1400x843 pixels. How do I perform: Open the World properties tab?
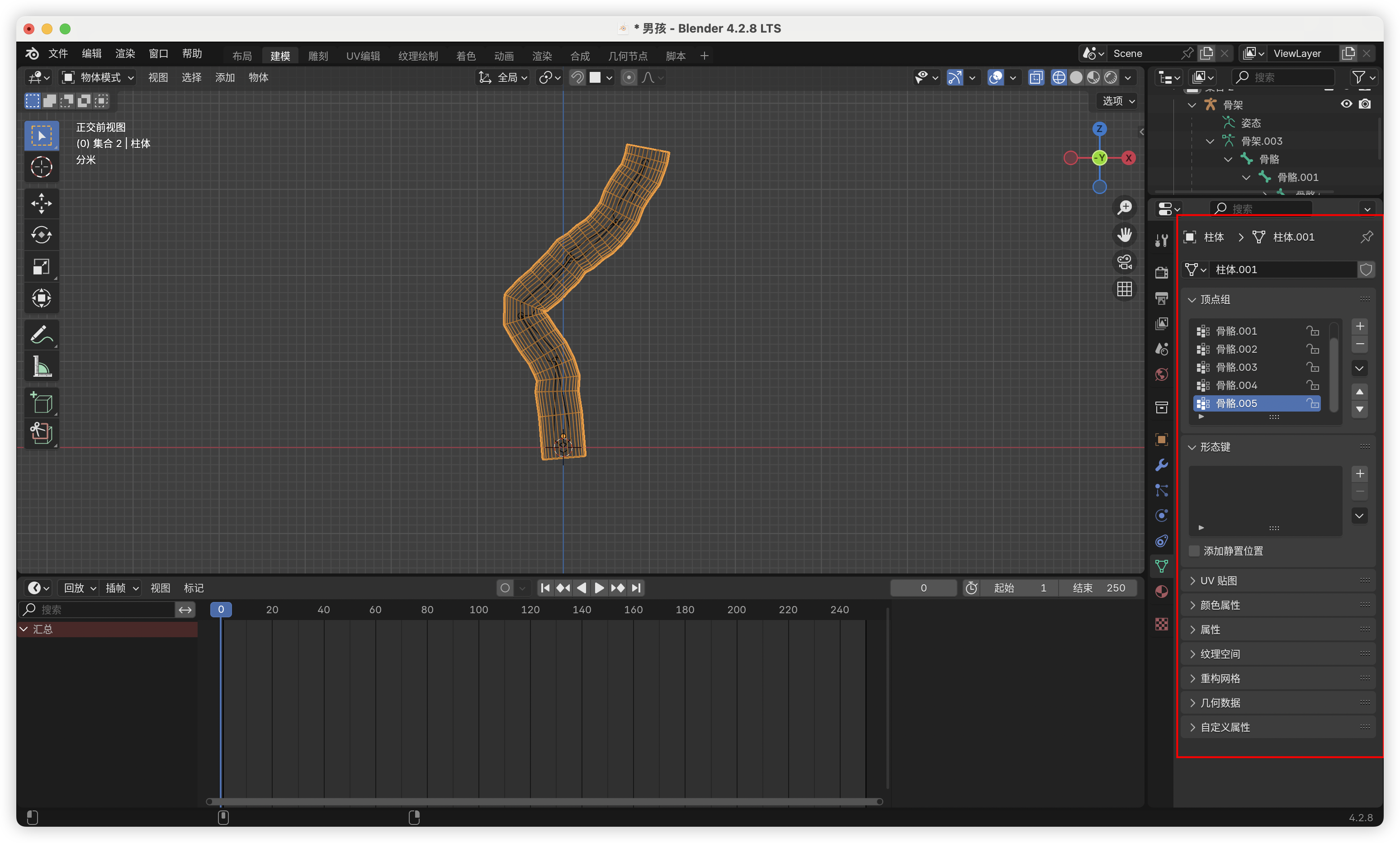[x=1161, y=374]
